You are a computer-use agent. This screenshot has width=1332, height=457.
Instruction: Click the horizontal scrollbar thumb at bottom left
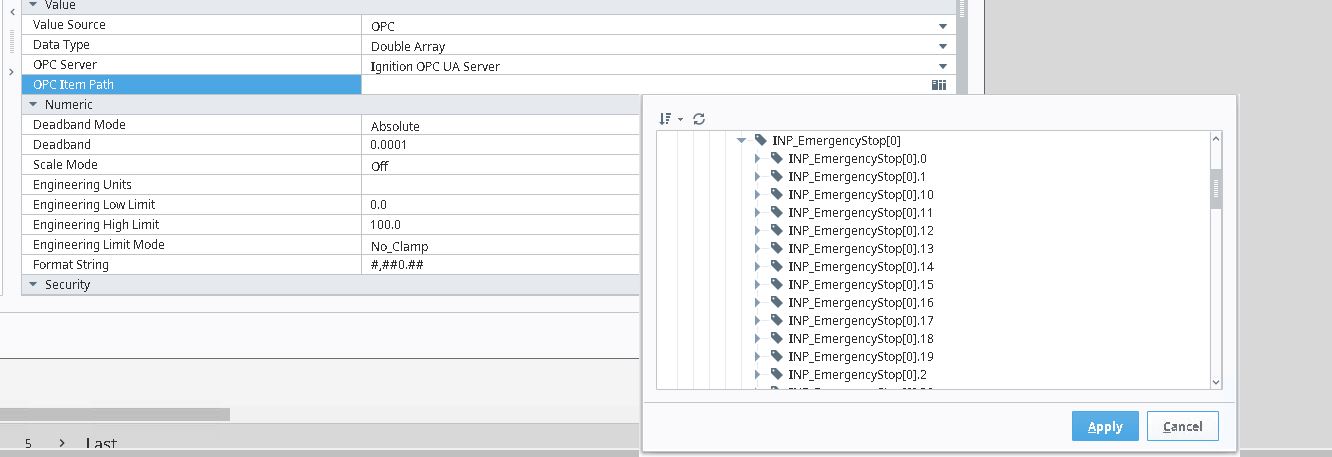[115, 414]
